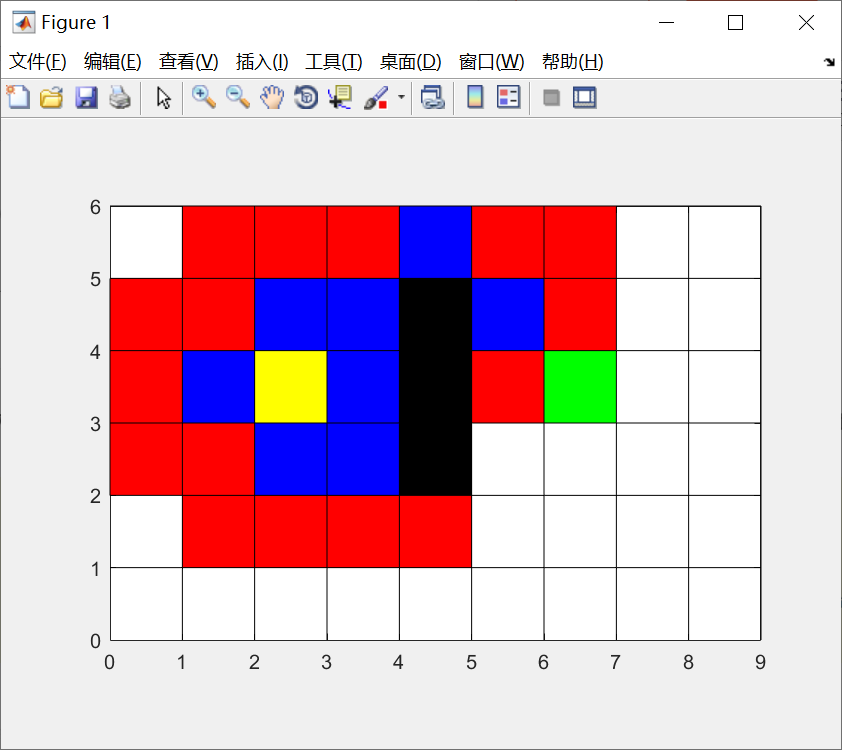Screen dimensions: 842x750
Task: Open the 文件(F) menu
Action: (38, 62)
